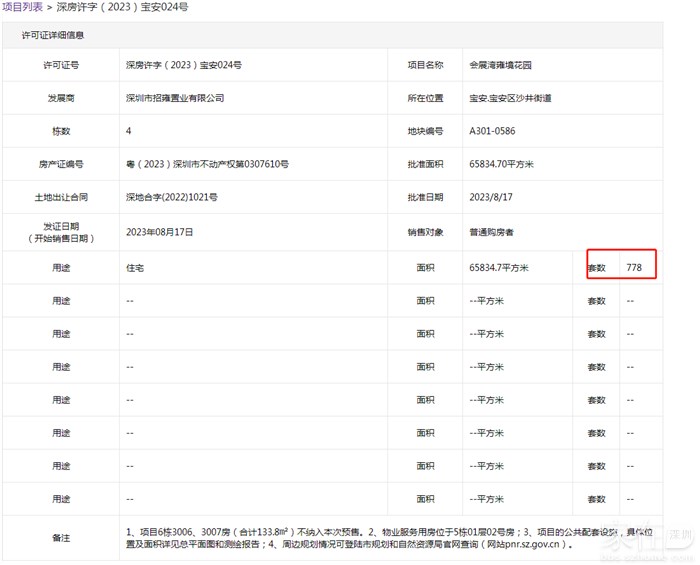Click the 项目列表 breadcrumb link
700x565 pixels.
coord(22,7)
